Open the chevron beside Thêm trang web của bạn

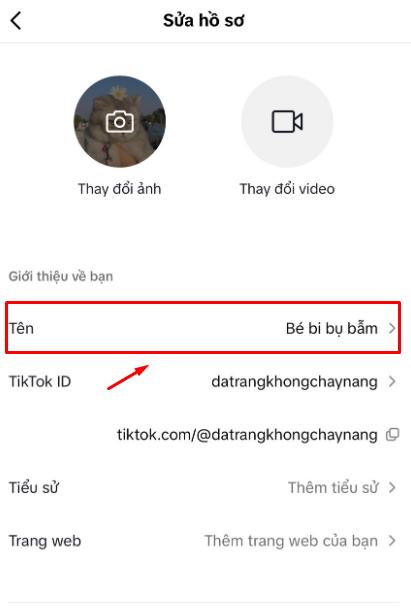(392, 540)
